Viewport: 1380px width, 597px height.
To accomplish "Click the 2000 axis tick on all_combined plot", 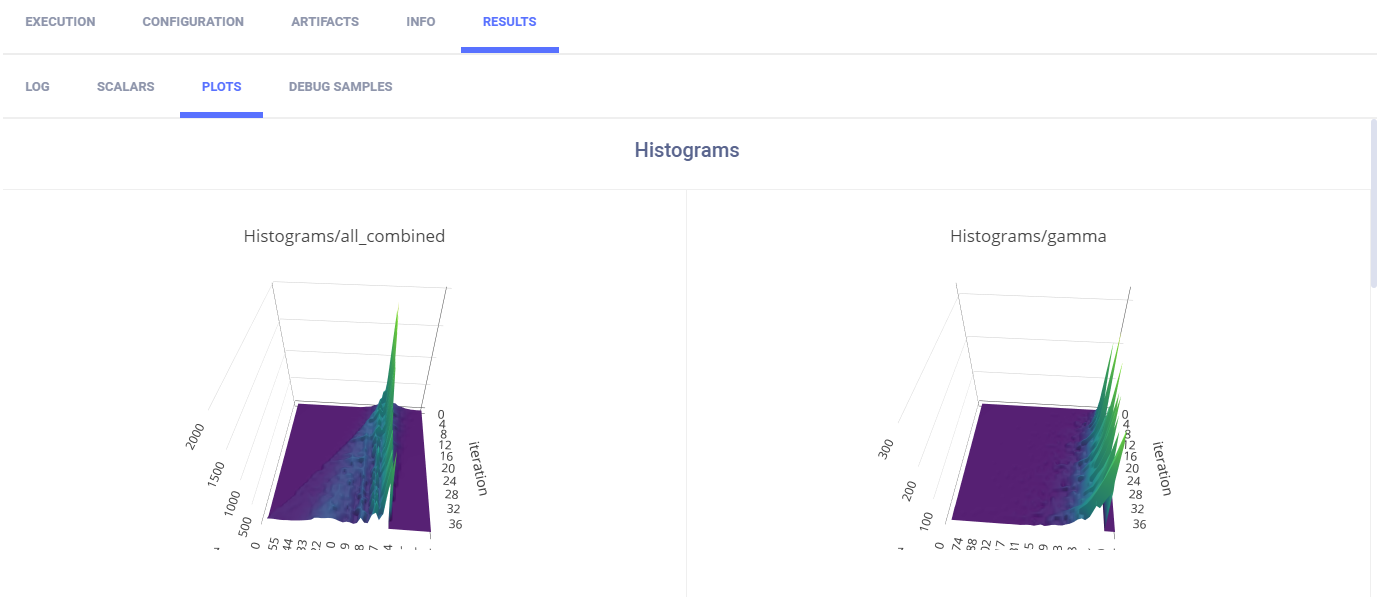I will [195, 438].
